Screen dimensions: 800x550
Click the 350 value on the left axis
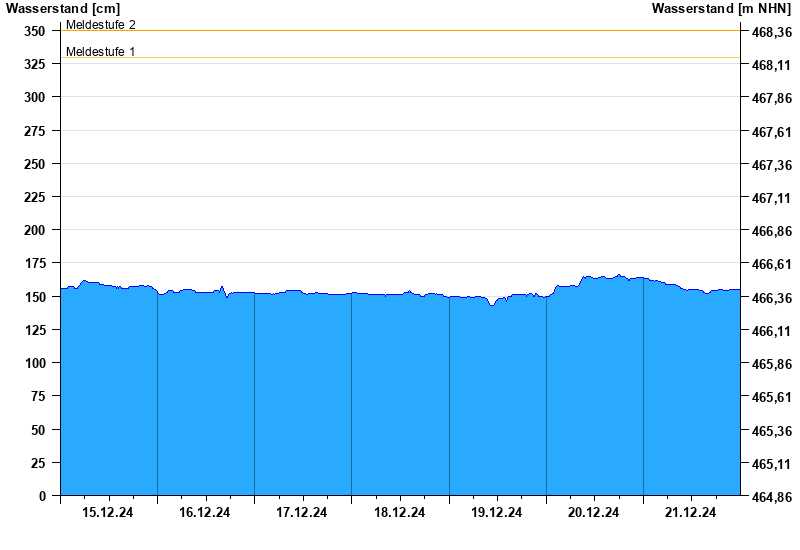point(35,31)
